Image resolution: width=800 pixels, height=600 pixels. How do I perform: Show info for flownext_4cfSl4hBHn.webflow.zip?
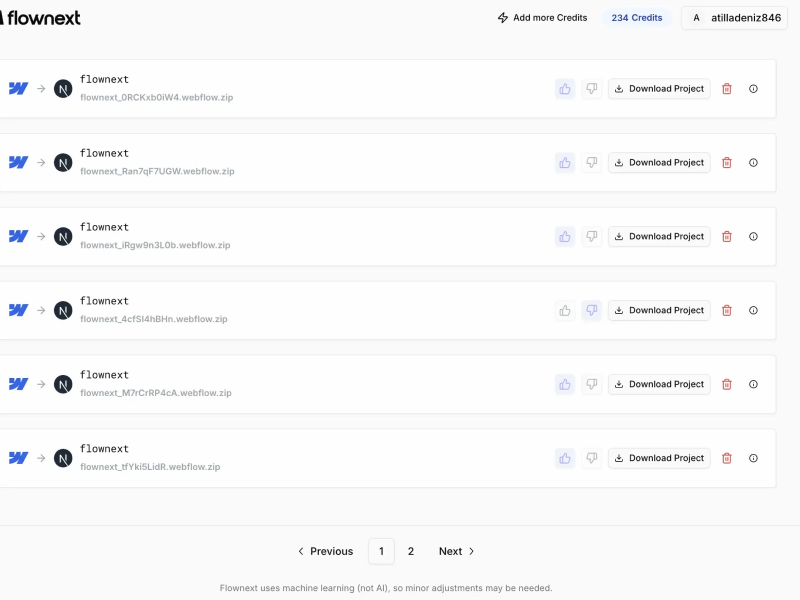tap(753, 311)
